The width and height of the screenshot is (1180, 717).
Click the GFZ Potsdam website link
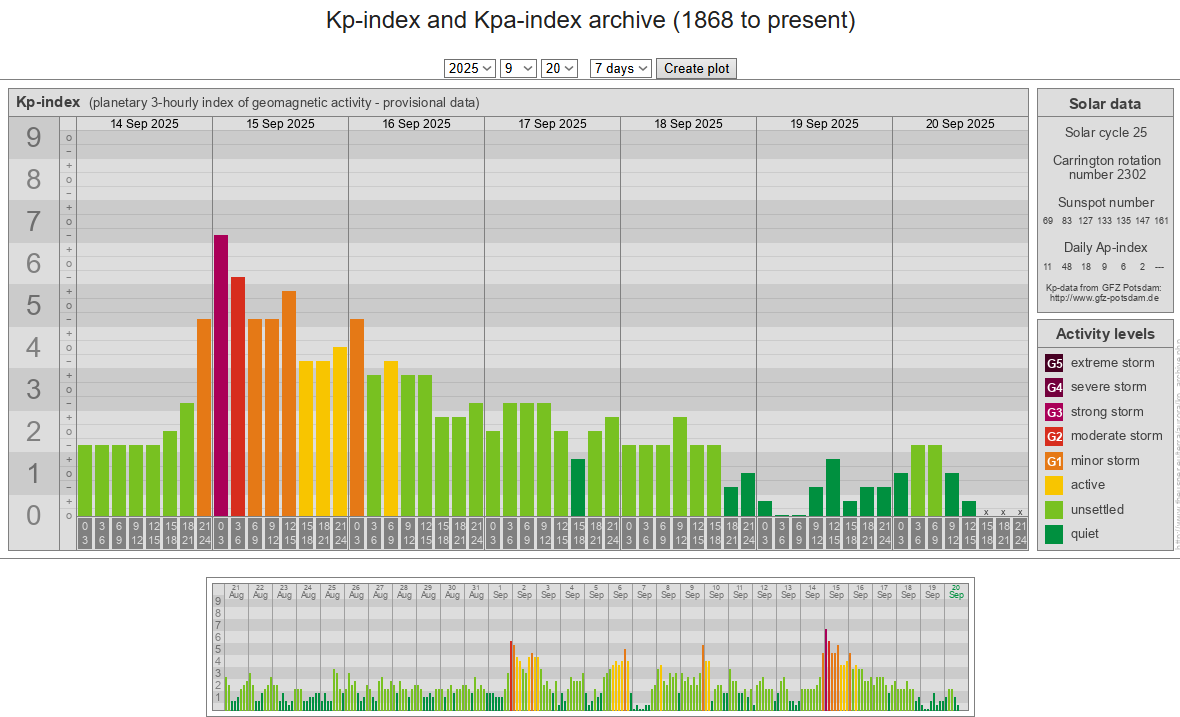click(1104, 298)
